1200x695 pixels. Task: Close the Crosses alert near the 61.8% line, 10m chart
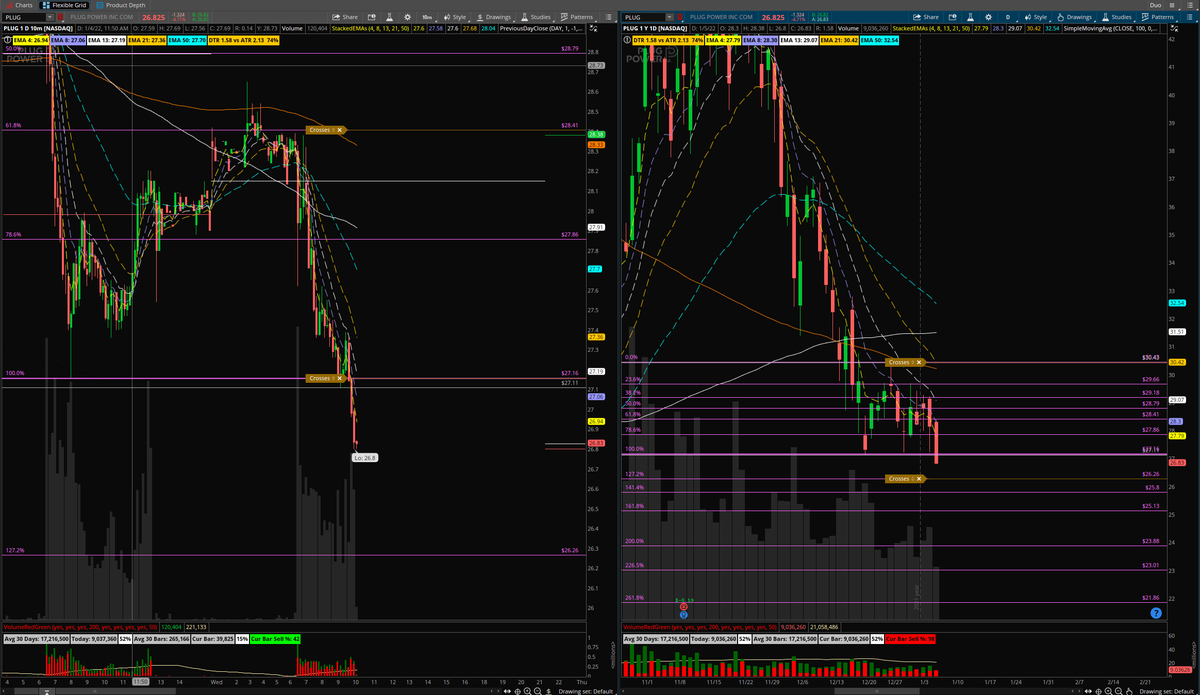pos(340,130)
